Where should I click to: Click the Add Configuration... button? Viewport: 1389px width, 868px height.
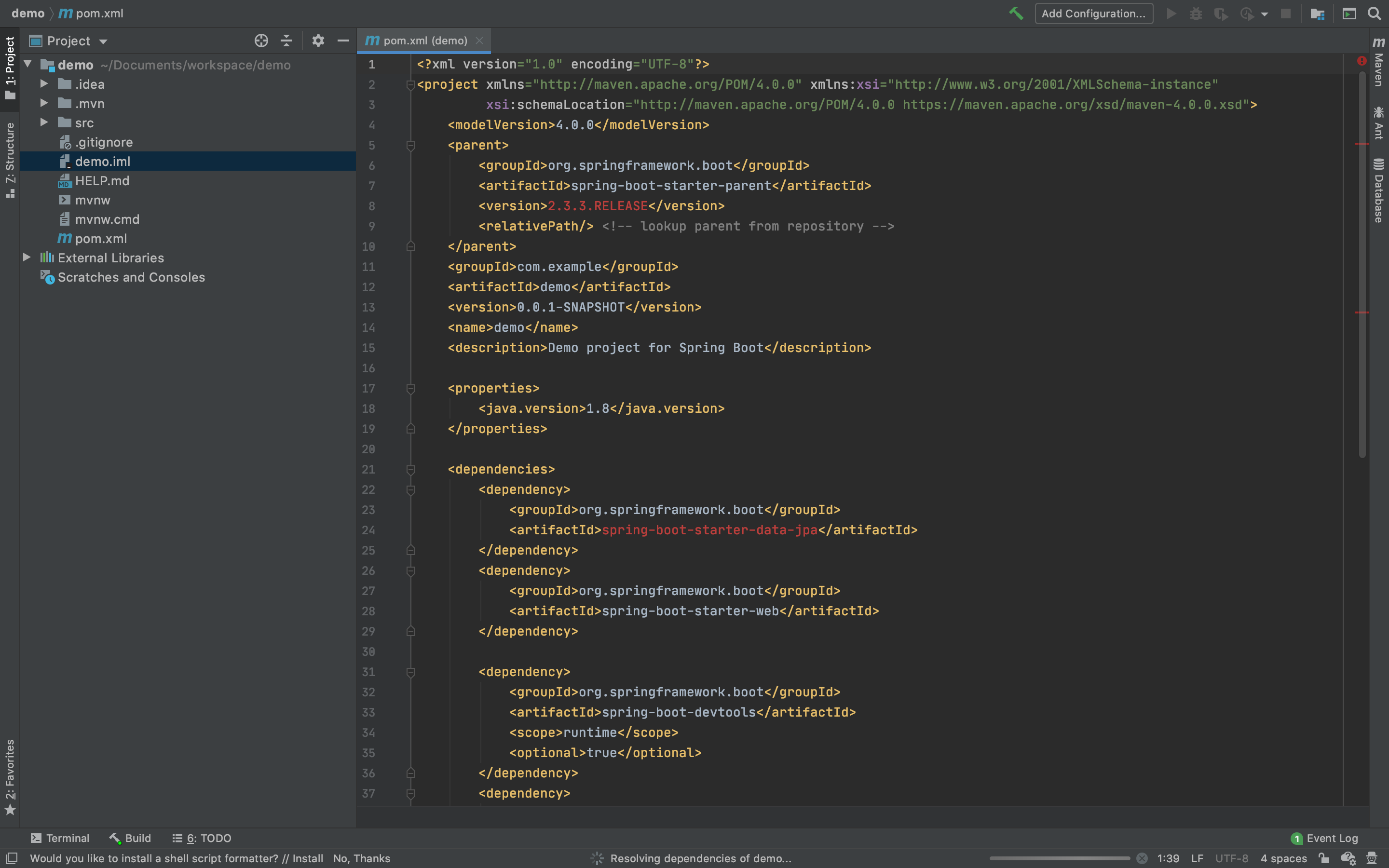point(1093,14)
